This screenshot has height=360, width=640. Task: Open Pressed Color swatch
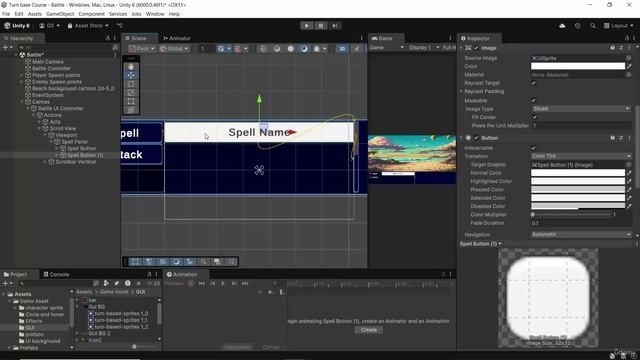click(578, 190)
